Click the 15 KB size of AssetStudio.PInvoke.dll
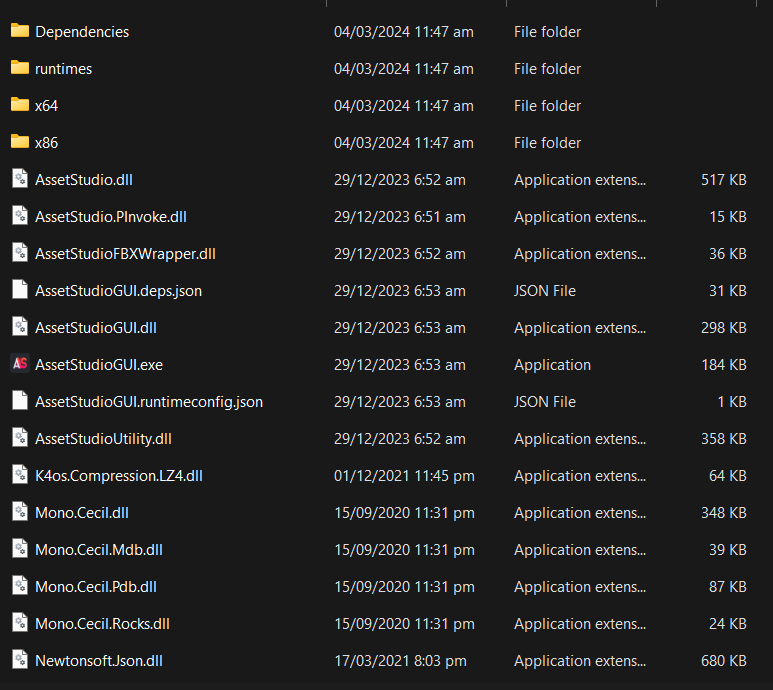The image size is (773, 690). click(728, 217)
